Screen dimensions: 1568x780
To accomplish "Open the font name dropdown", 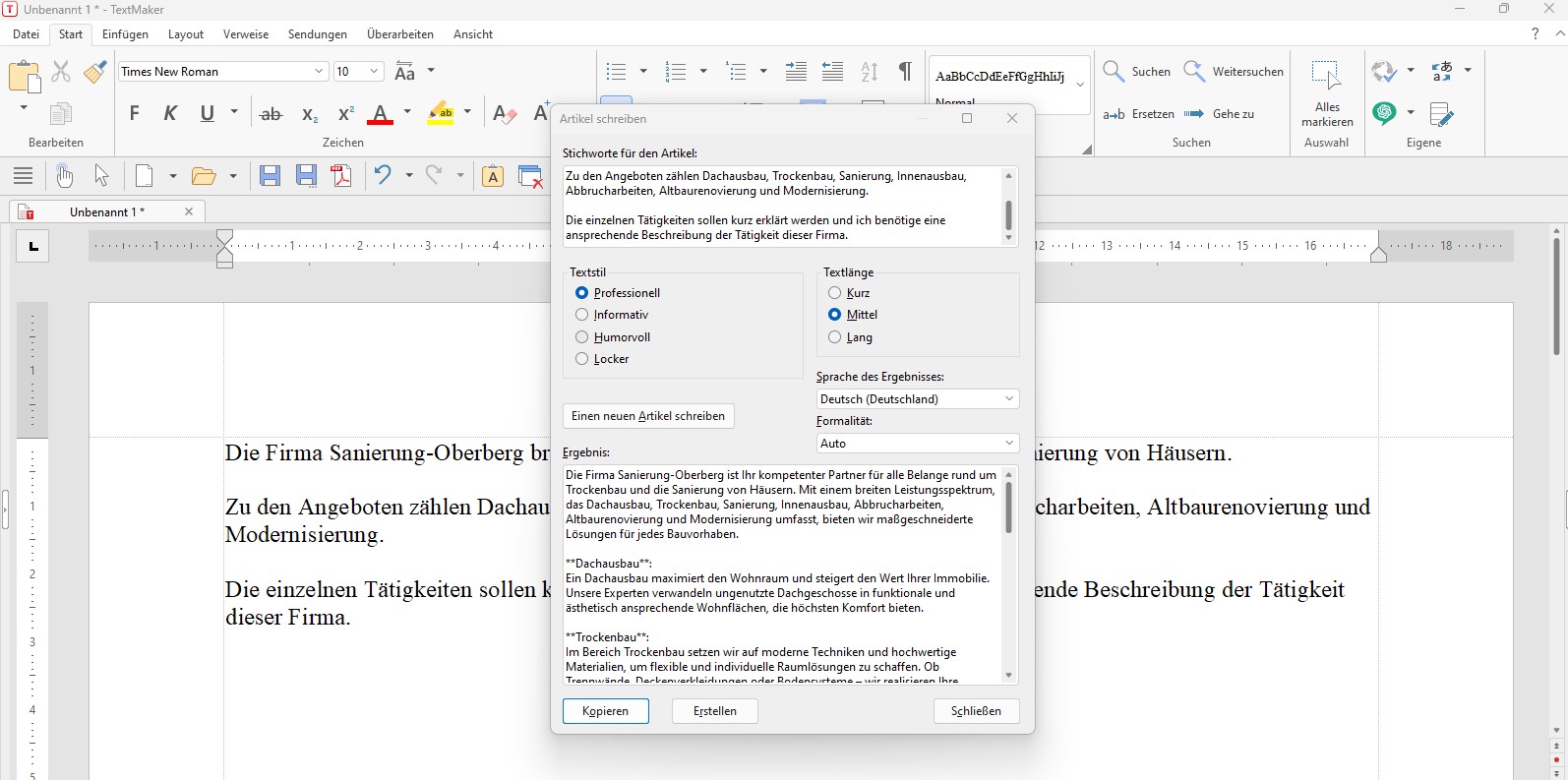I will point(319,72).
